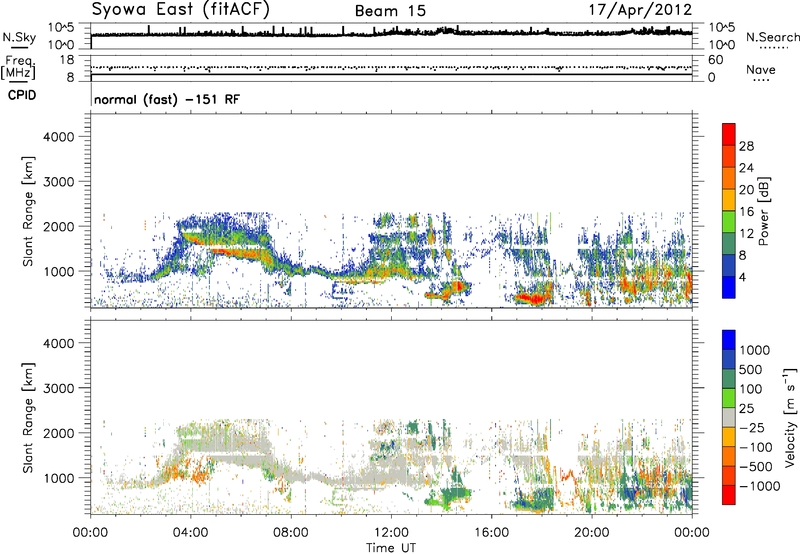Viewport: 800px width, 554px height.
Task: Pick the red bottom segment of velocity colorbar
Action: pyautogui.click(x=729, y=495)
